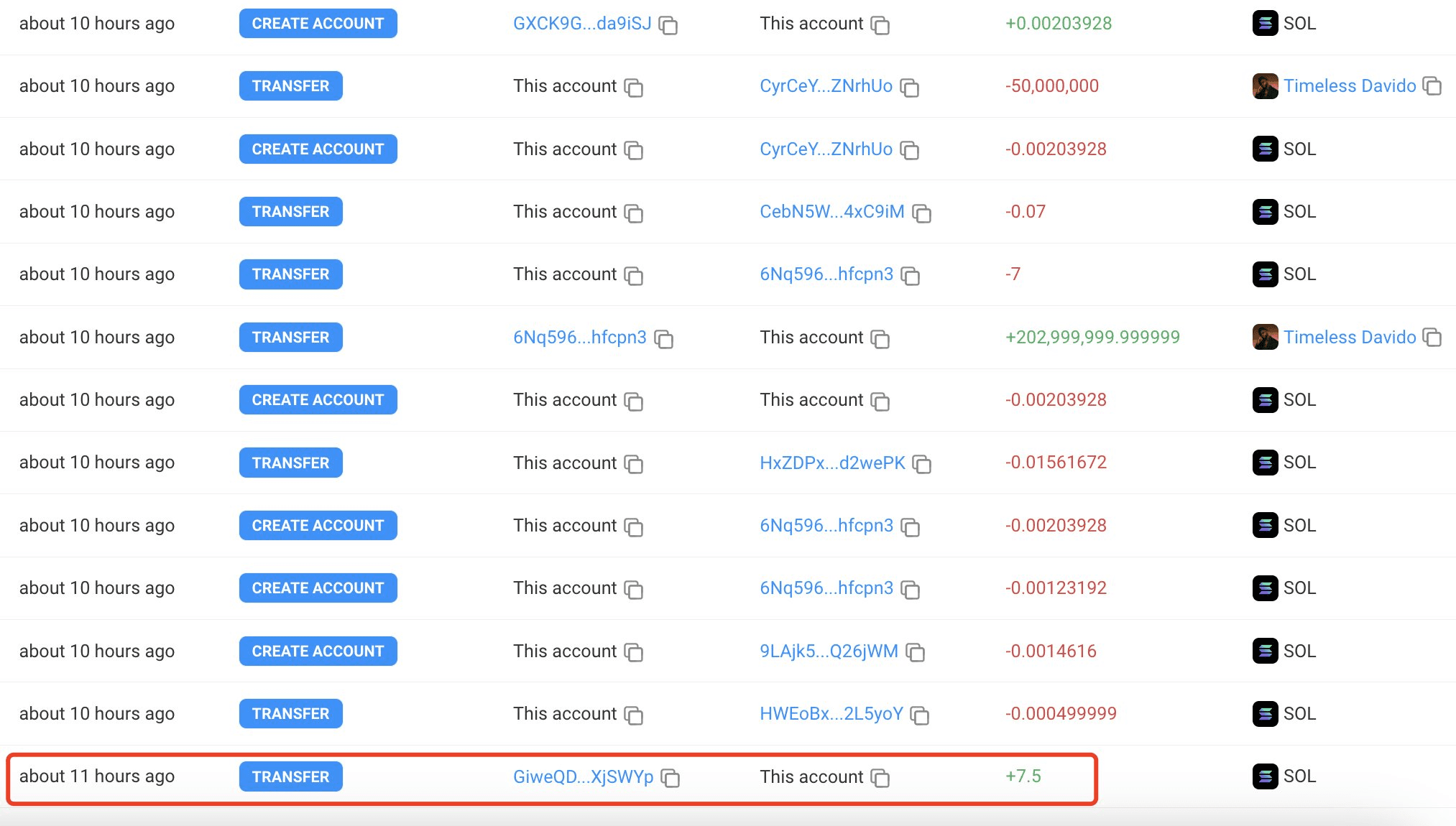This screenshot has height=826, width=1456.
Task: Copy 'This account' in highlighted bottom transfer
Action: (880, 779)
